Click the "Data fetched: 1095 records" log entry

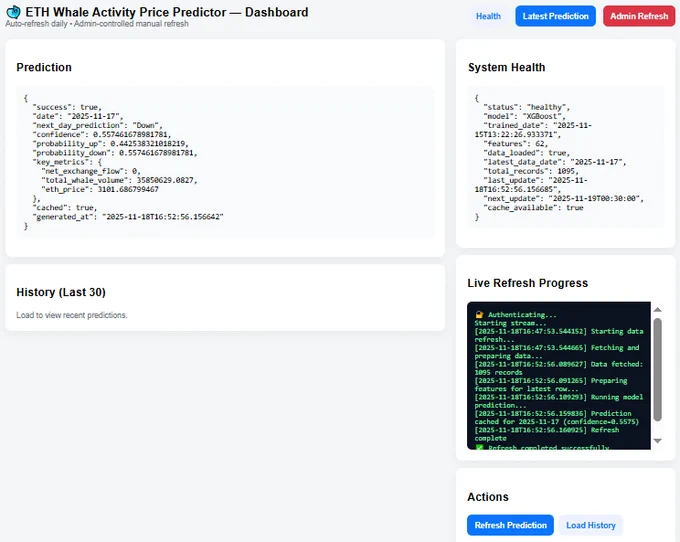559,368
